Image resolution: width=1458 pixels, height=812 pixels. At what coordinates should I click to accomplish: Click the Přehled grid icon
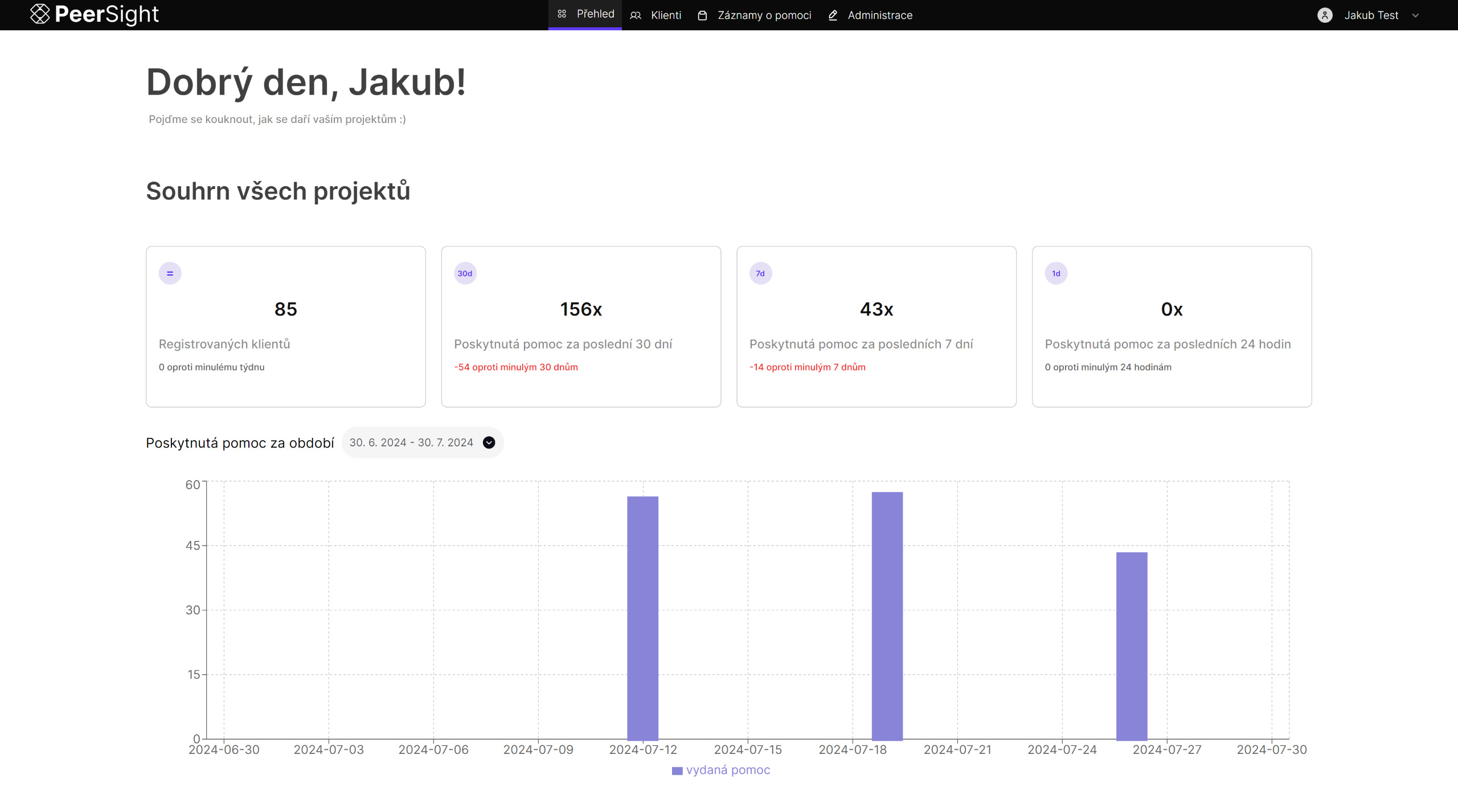(562, 14)
